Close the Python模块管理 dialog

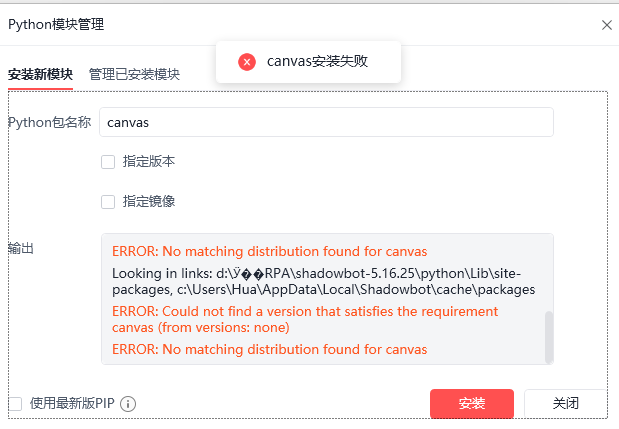pos(607,25)
